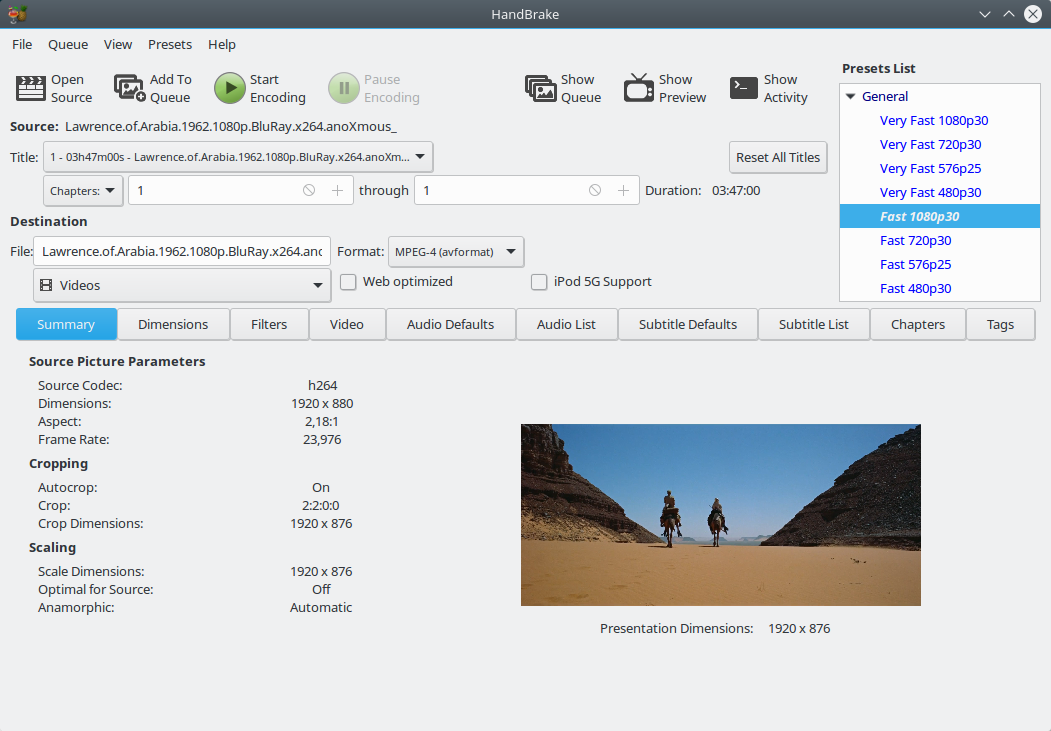Click the Add To Queue icon
Image resolution: width=1051 pixels, height=731 pixels.
[x=129, y=88]
